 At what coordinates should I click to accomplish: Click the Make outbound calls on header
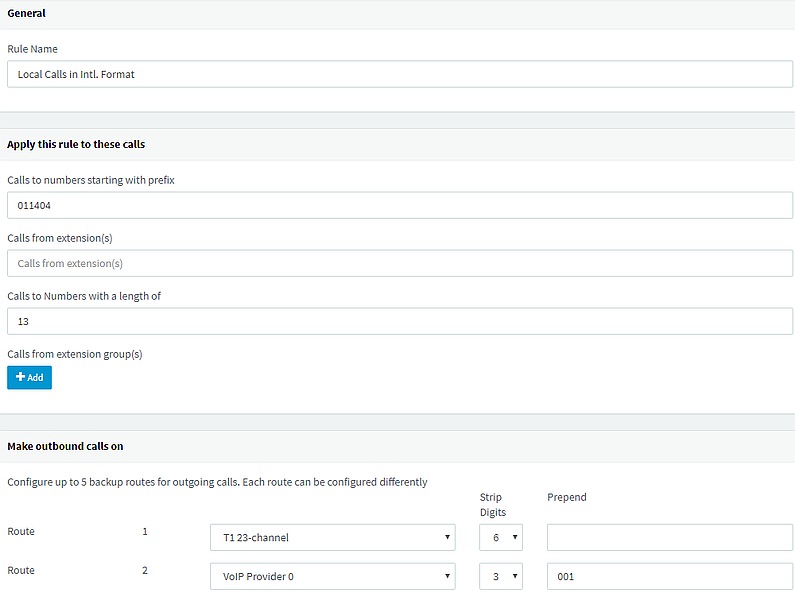(65, 446)
